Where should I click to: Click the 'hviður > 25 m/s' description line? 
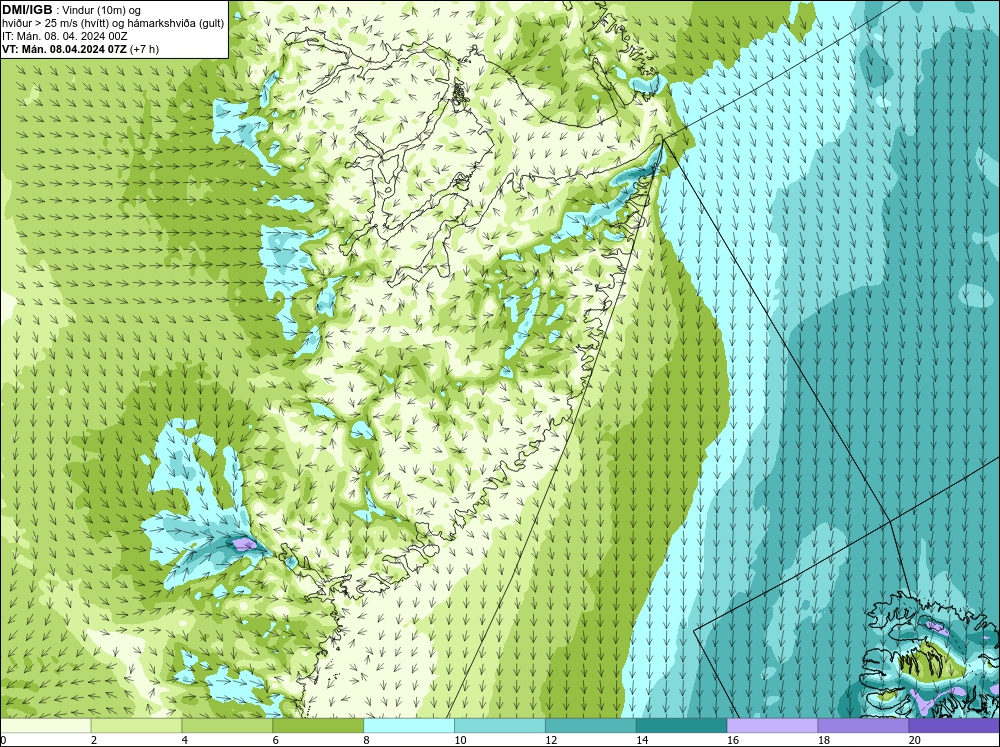coord(113,24)
